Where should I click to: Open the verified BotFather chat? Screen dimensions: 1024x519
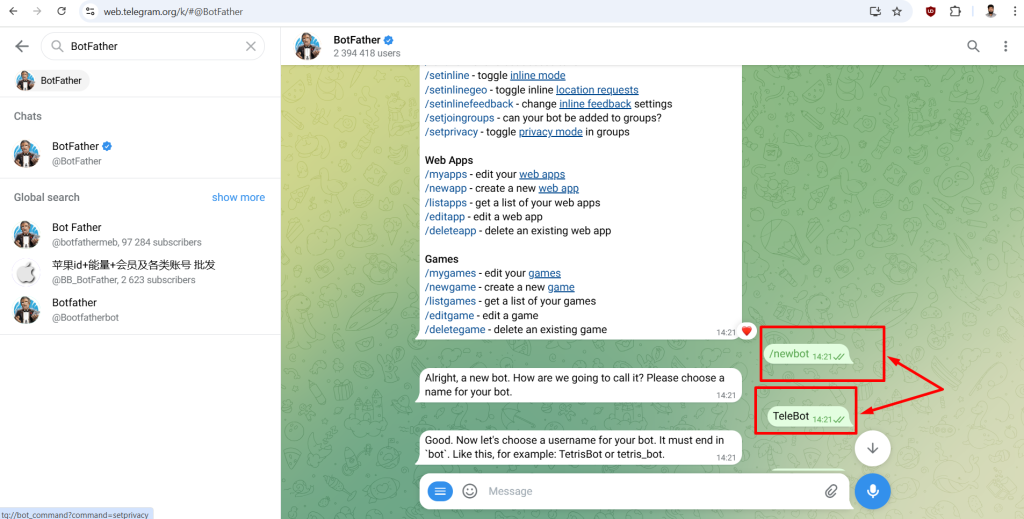140,153
